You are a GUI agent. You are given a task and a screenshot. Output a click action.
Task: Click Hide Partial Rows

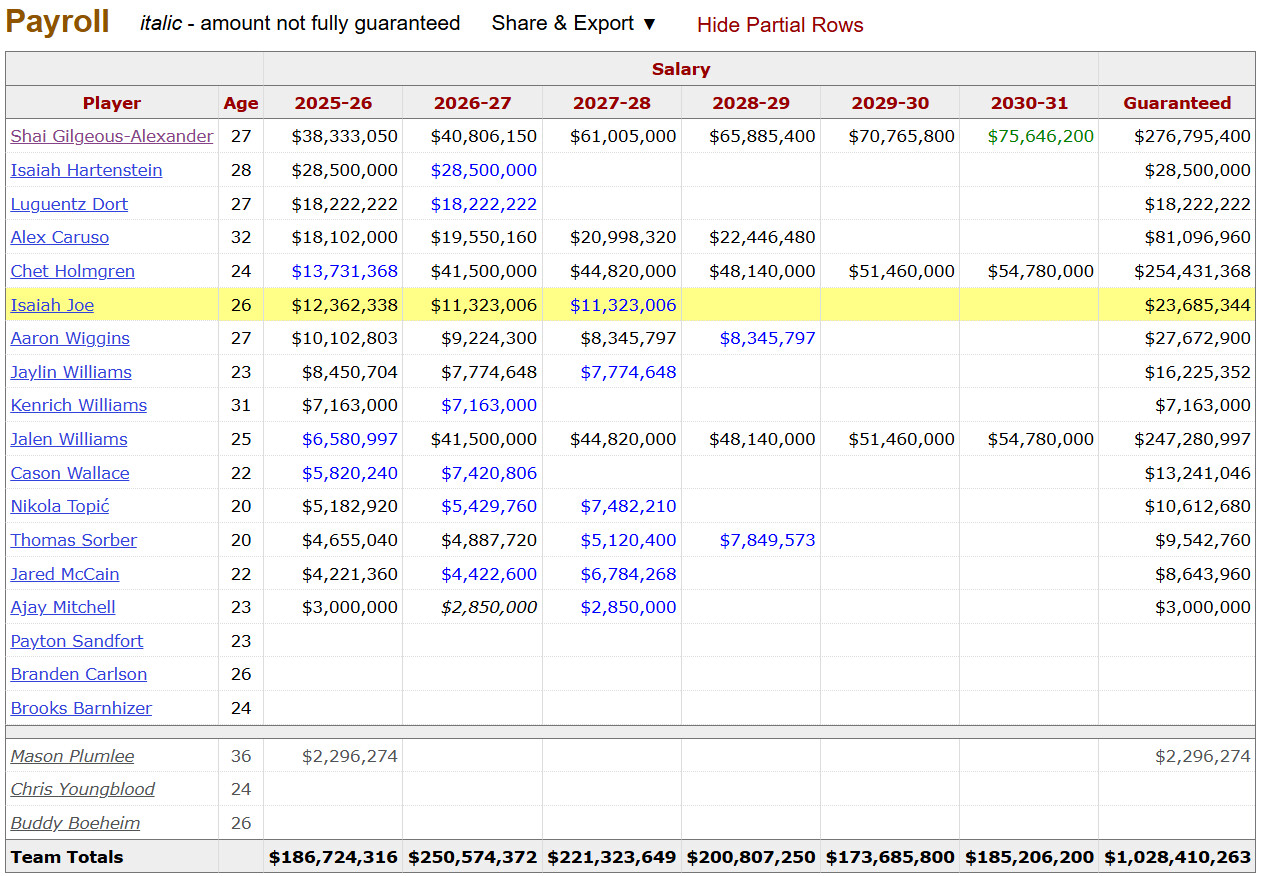(780, 25)
